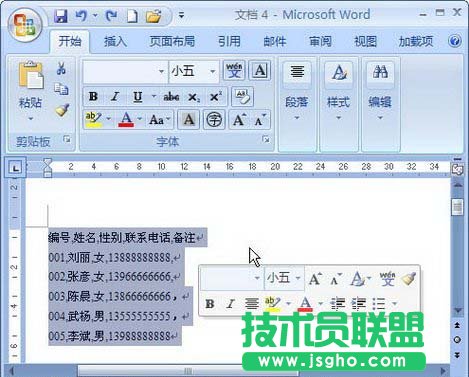The image size is (469, 377).
Task: Toggle underline in the ribbon
Action: click(137, 97)
